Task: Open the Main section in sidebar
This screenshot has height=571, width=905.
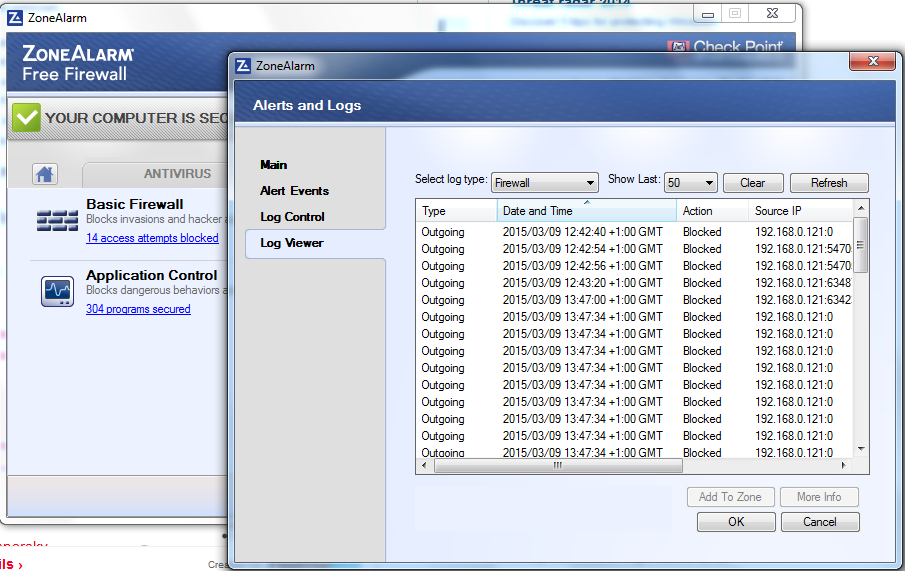Action: [274, 165]
